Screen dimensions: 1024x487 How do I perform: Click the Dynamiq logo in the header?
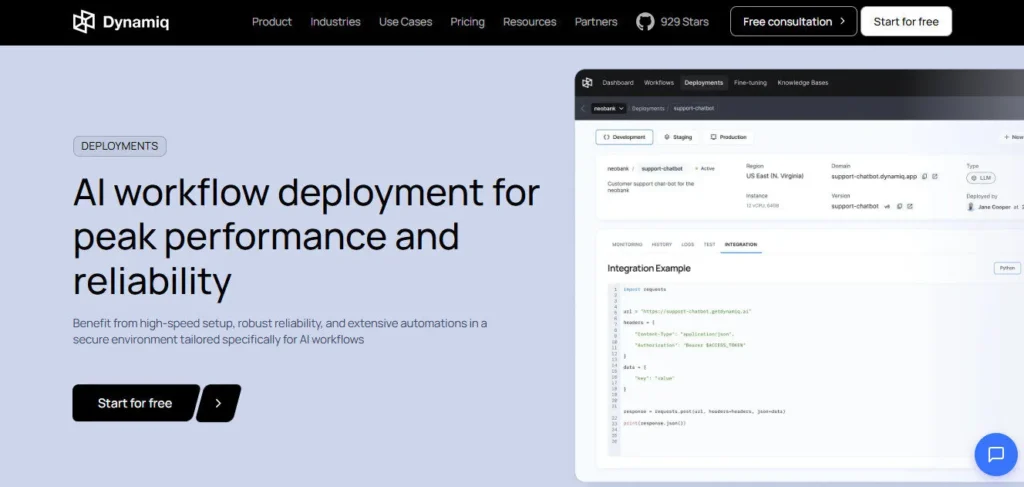pos(121,22)
